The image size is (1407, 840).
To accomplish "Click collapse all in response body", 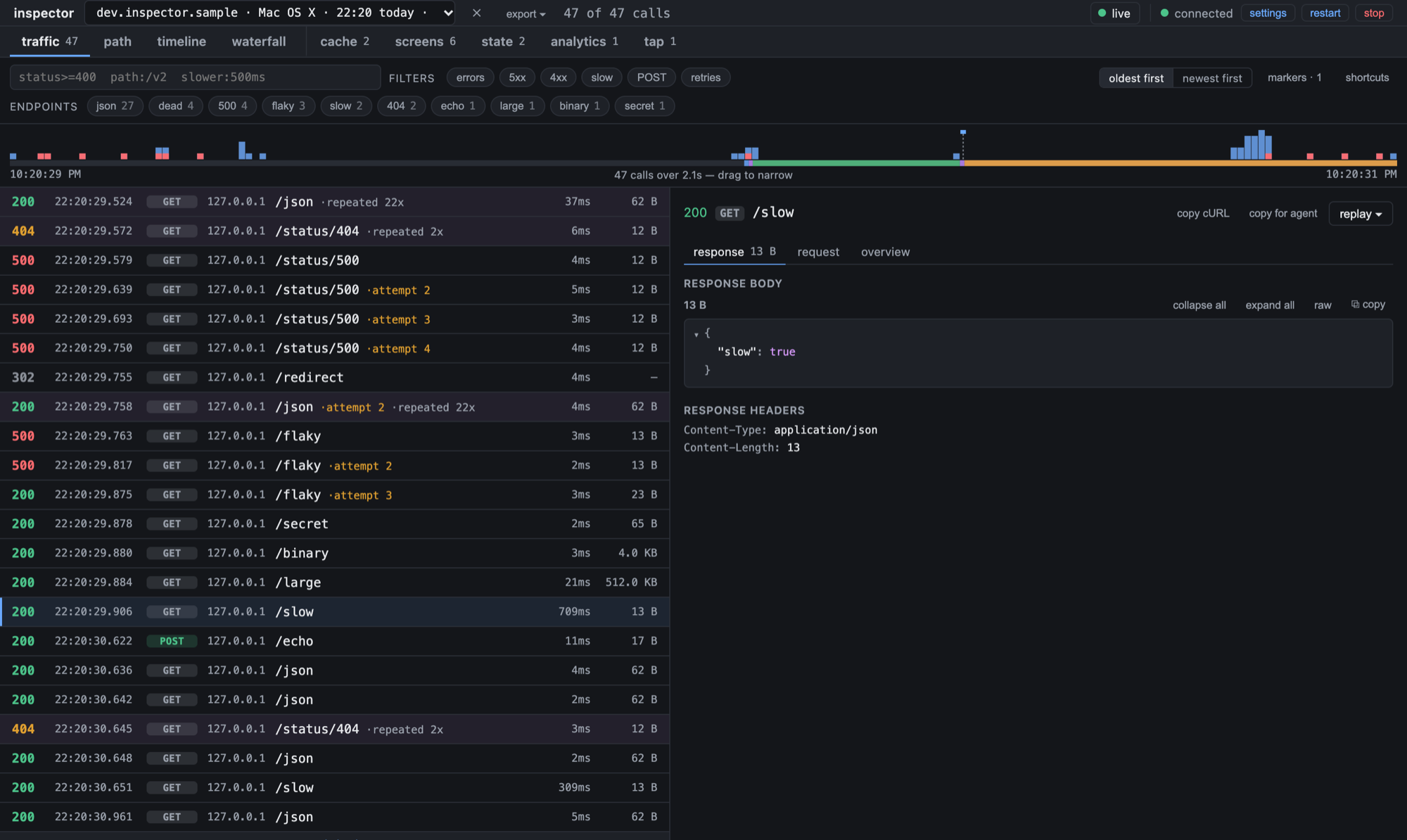I will (x=1199, y=305).
